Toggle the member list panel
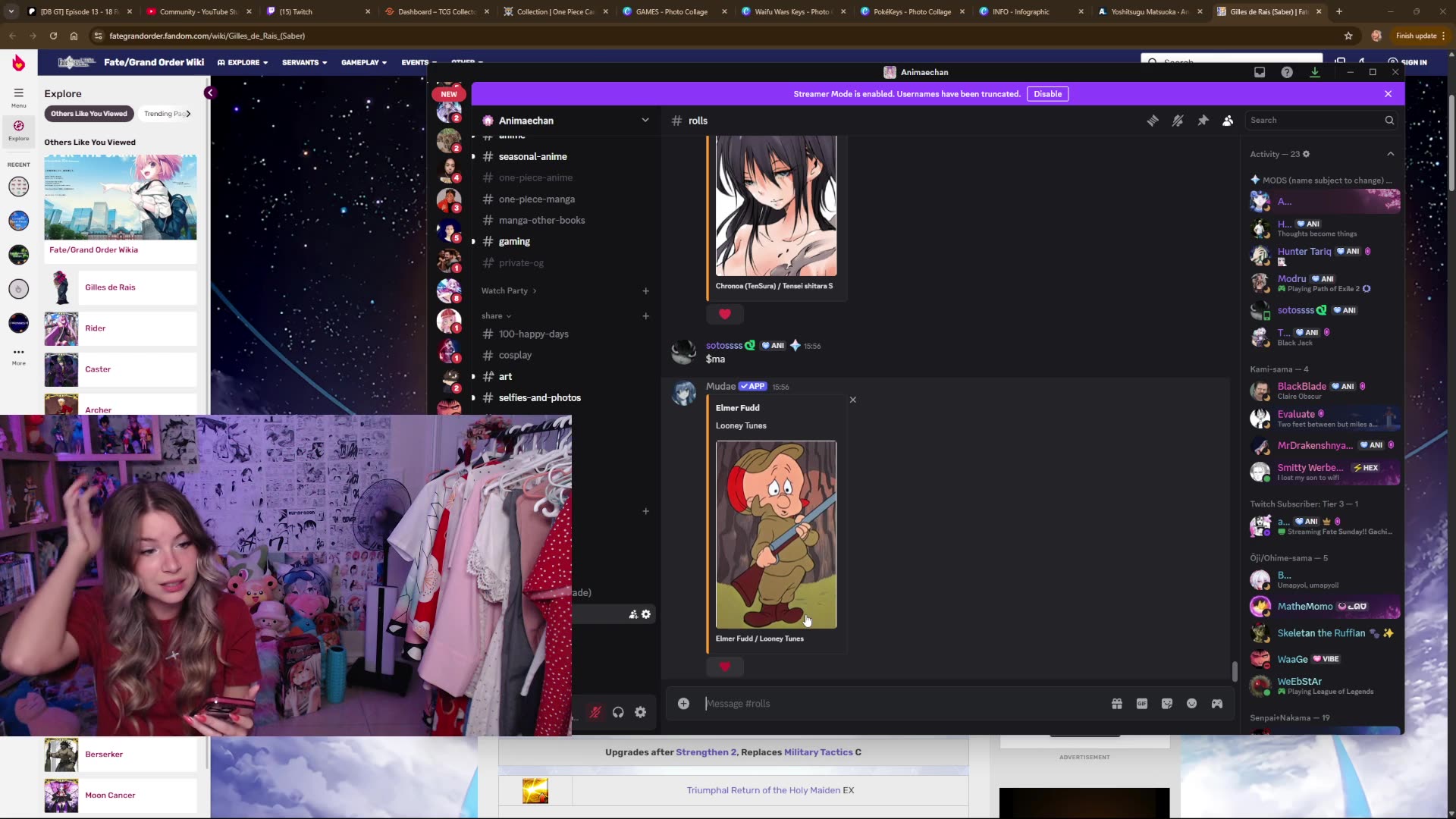Viewport: 1456px width, 819px height. coord(1228,120)
